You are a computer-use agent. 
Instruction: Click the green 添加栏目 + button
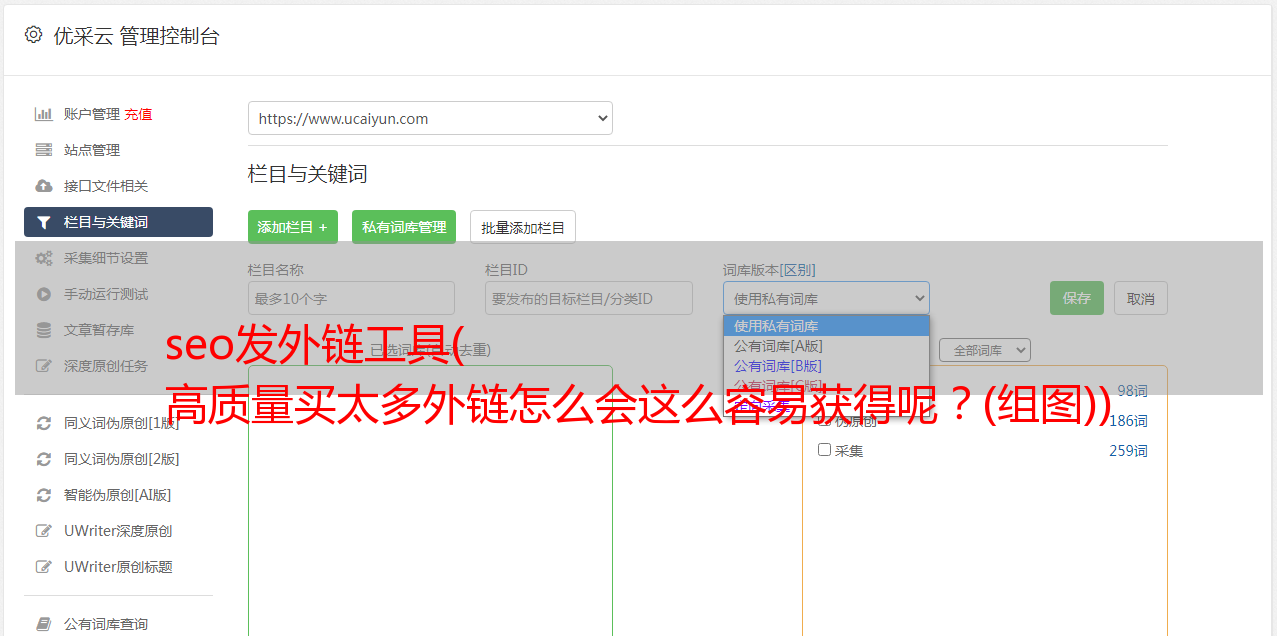coord(293,227)
